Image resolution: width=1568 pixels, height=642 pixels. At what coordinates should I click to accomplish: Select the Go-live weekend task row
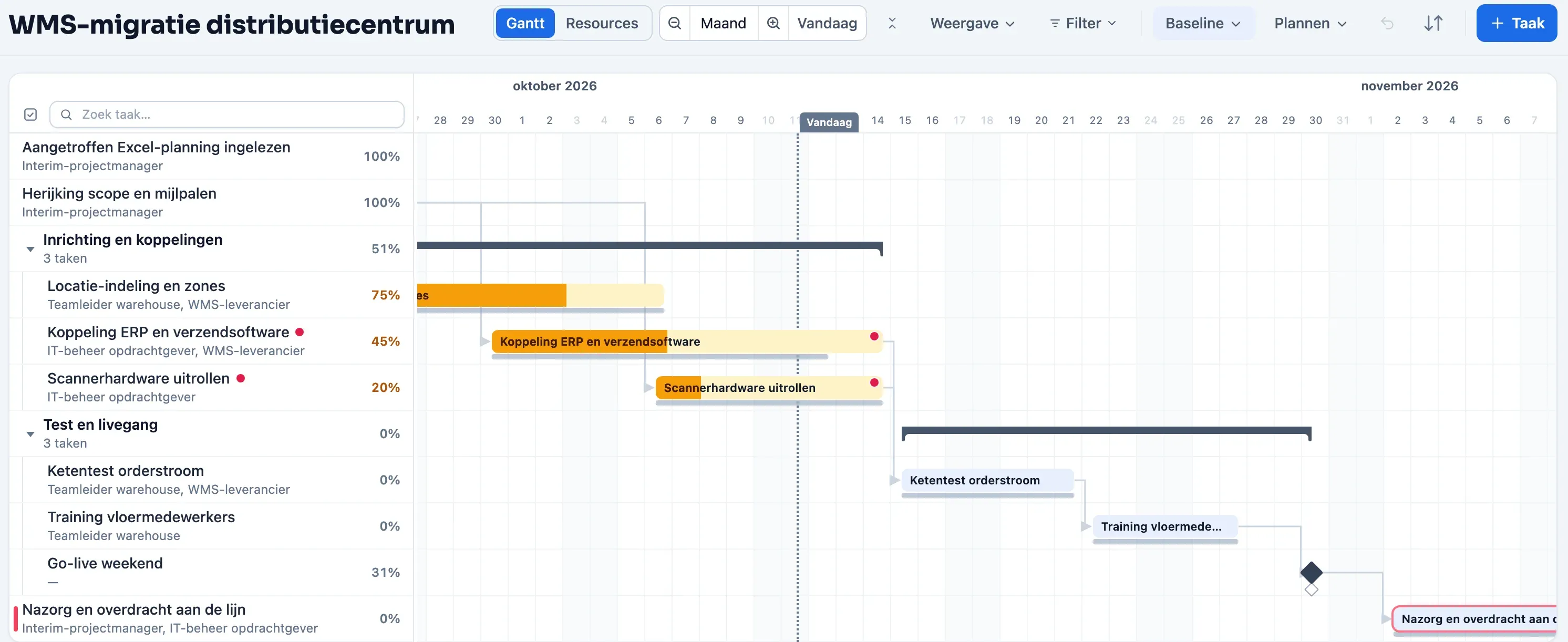(211, 573)
